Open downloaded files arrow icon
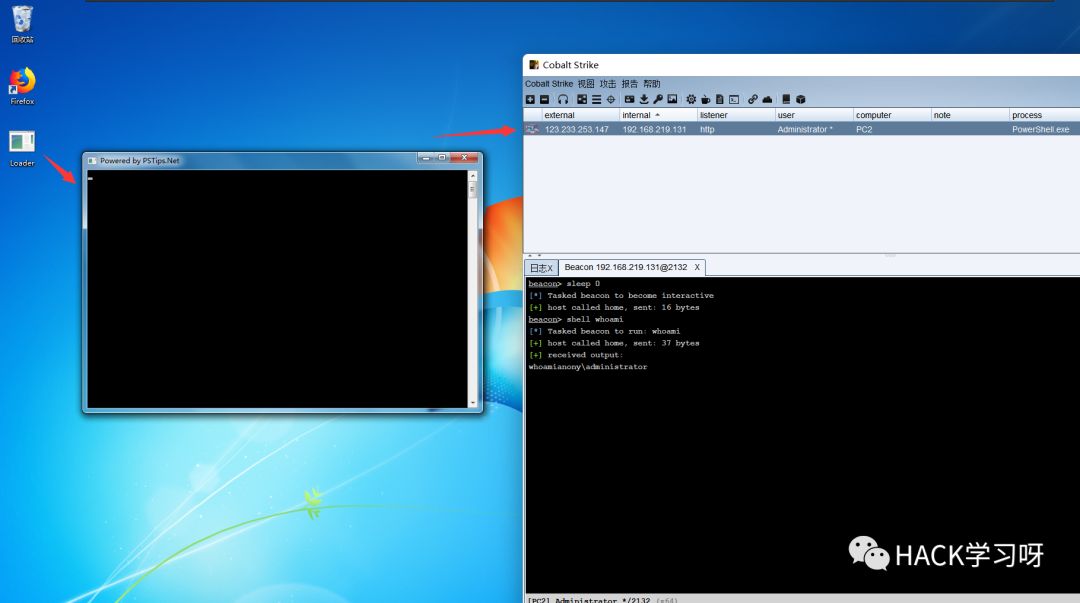This screenshot has width=1080, height=603. coord(644,99)
